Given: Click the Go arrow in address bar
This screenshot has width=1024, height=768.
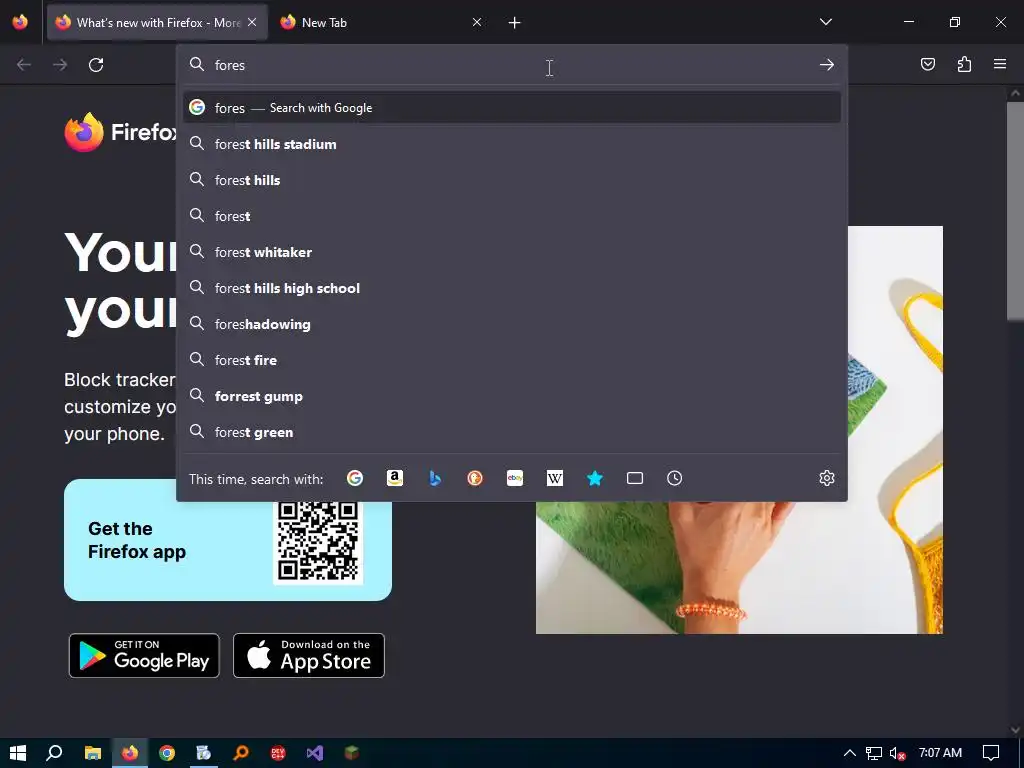Looking at the screenshot, I should pos(827,65).
